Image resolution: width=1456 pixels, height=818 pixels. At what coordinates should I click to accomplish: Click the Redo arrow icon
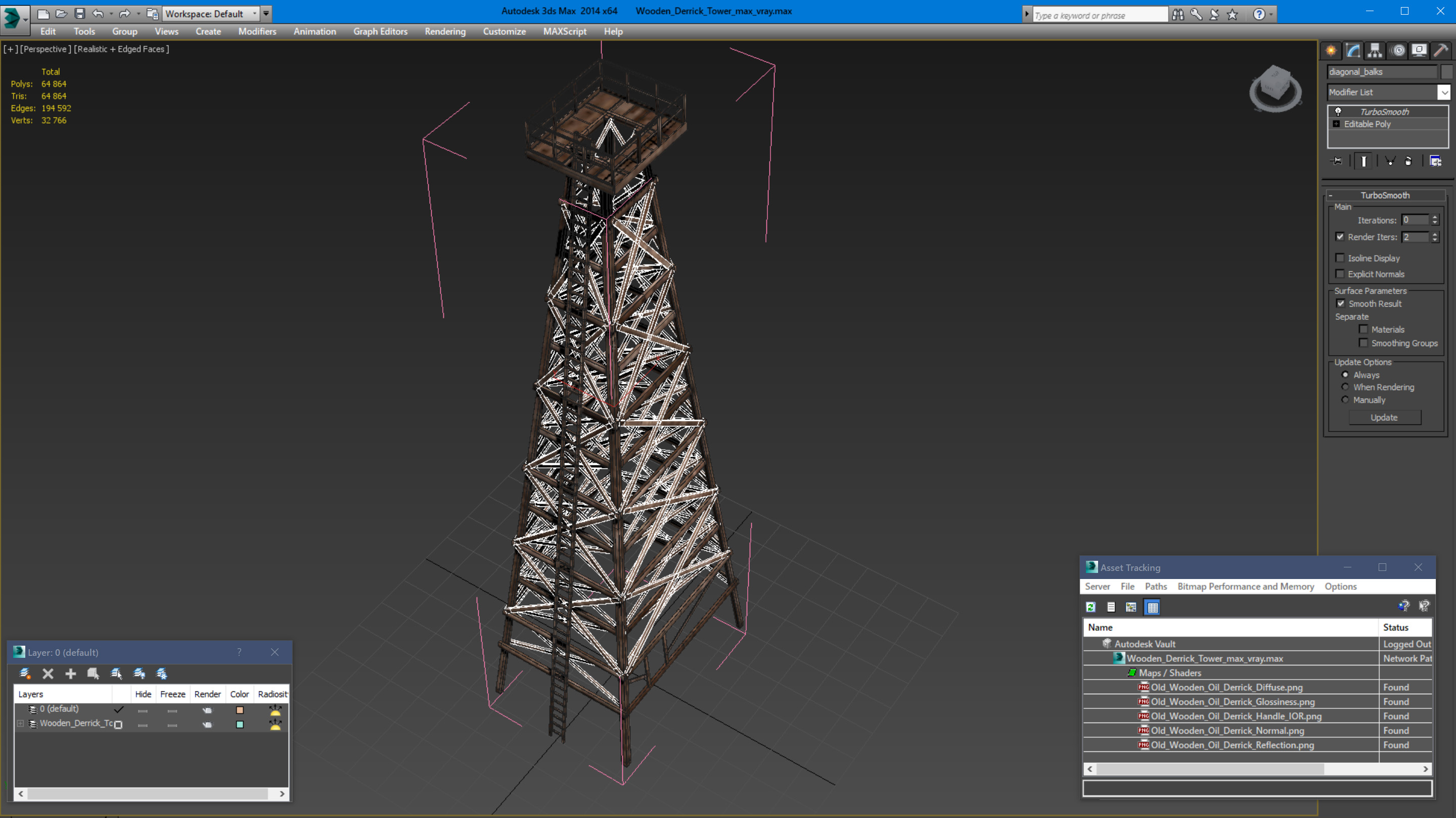125,14
